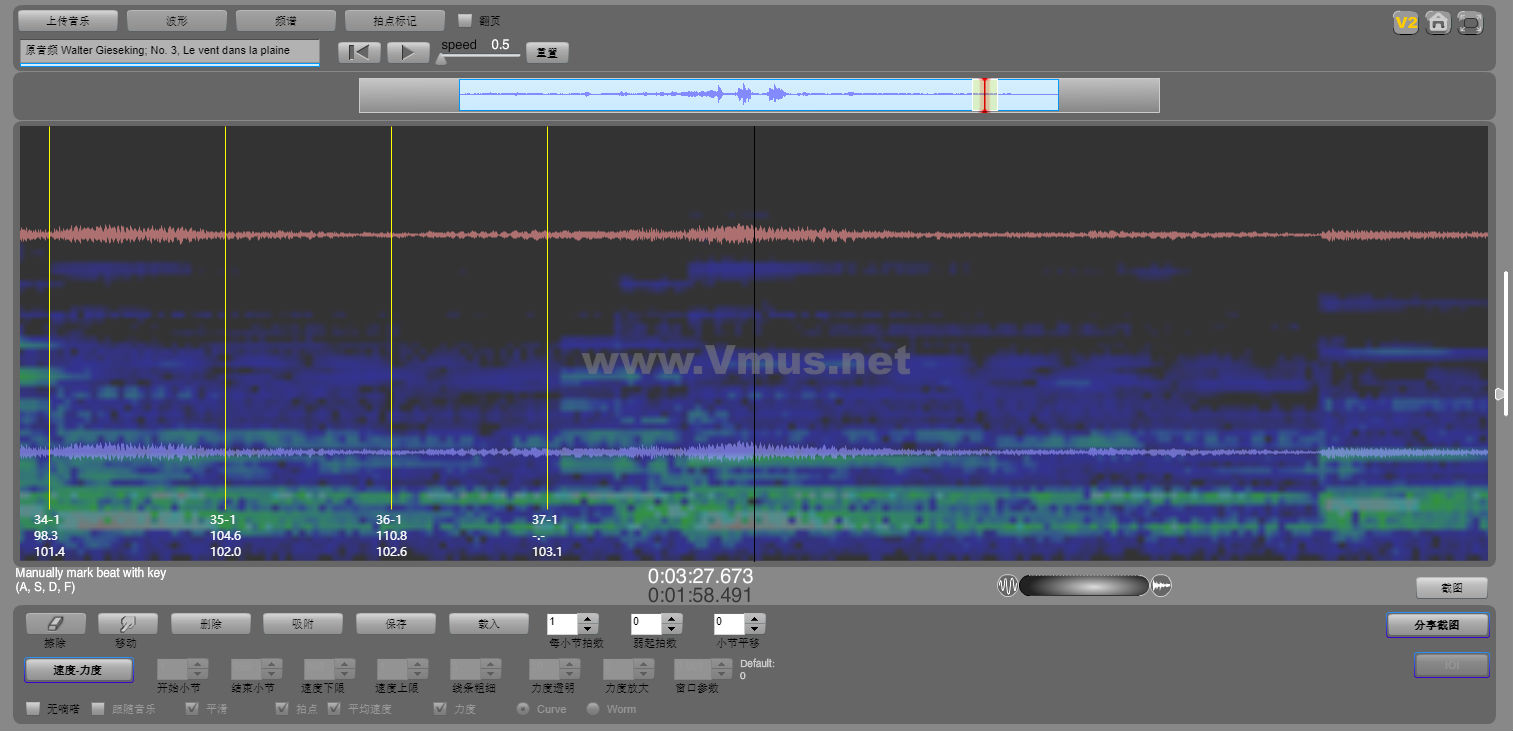Decrease the 弱起拍数 pickup beats stepper
The image size is (1513, 731).
672,629
